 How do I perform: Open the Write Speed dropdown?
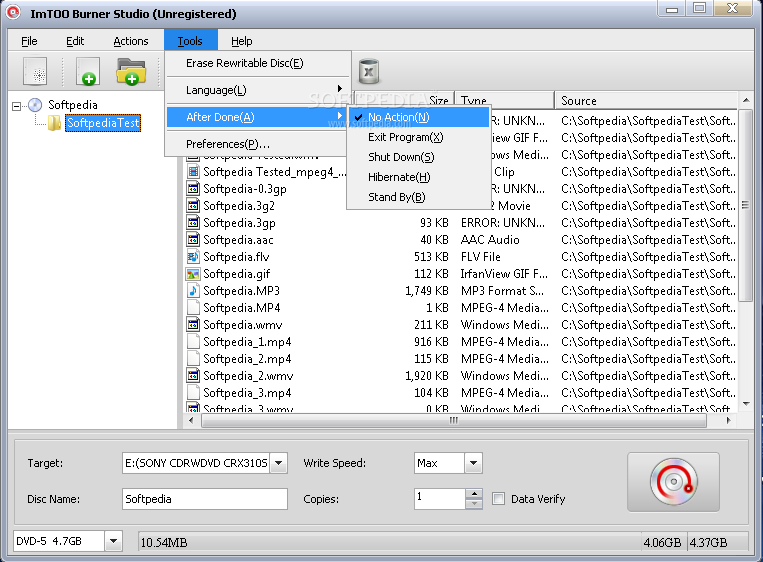473,463
